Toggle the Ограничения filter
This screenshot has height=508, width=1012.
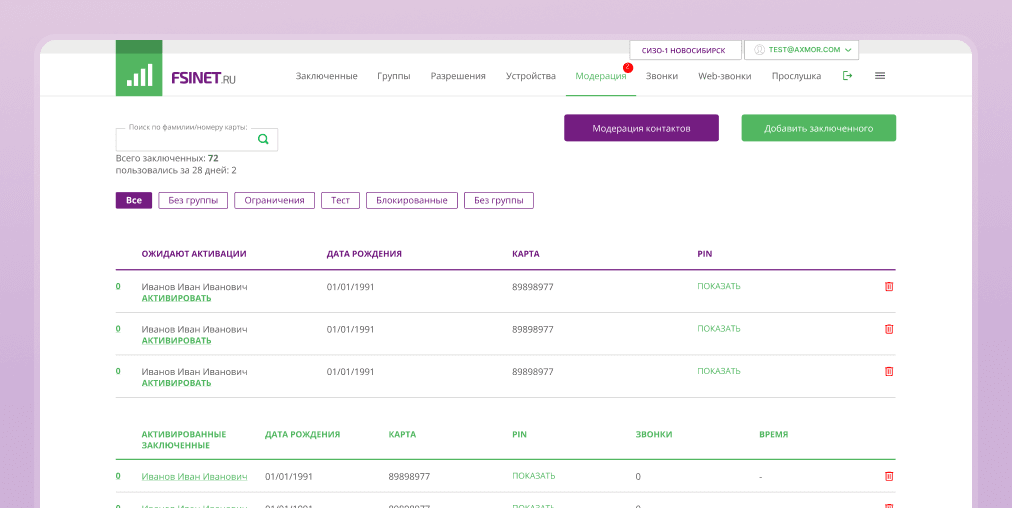pyautogui.click(x=275, y=201)
